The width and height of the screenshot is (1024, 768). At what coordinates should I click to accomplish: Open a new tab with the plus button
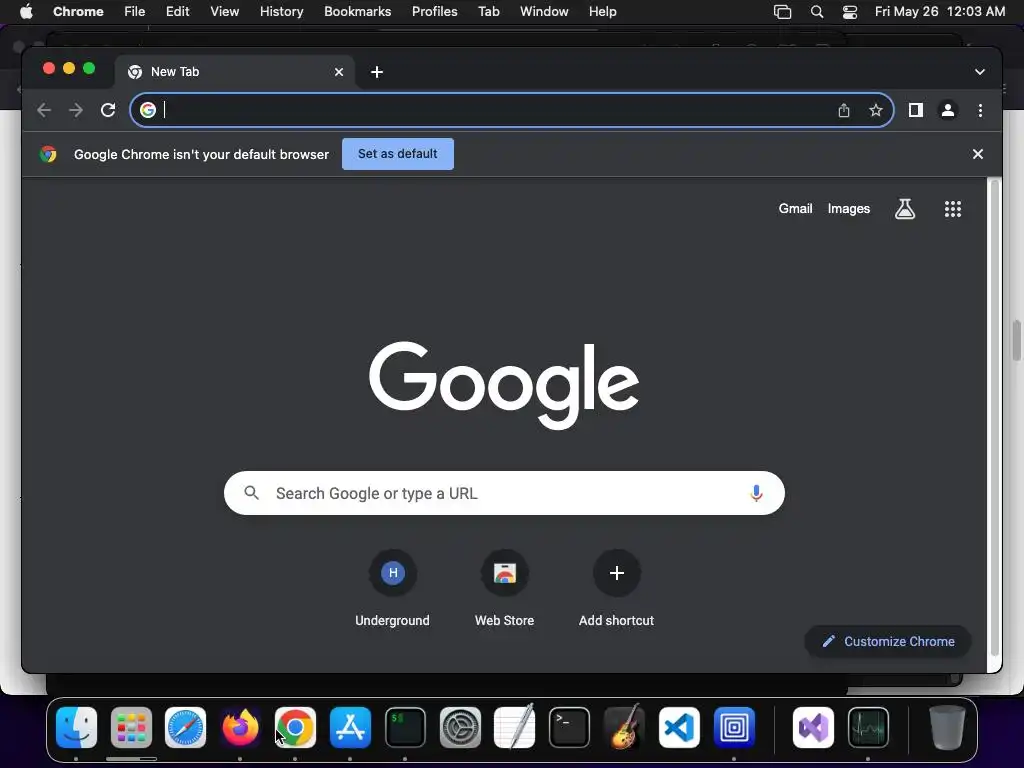377,72
